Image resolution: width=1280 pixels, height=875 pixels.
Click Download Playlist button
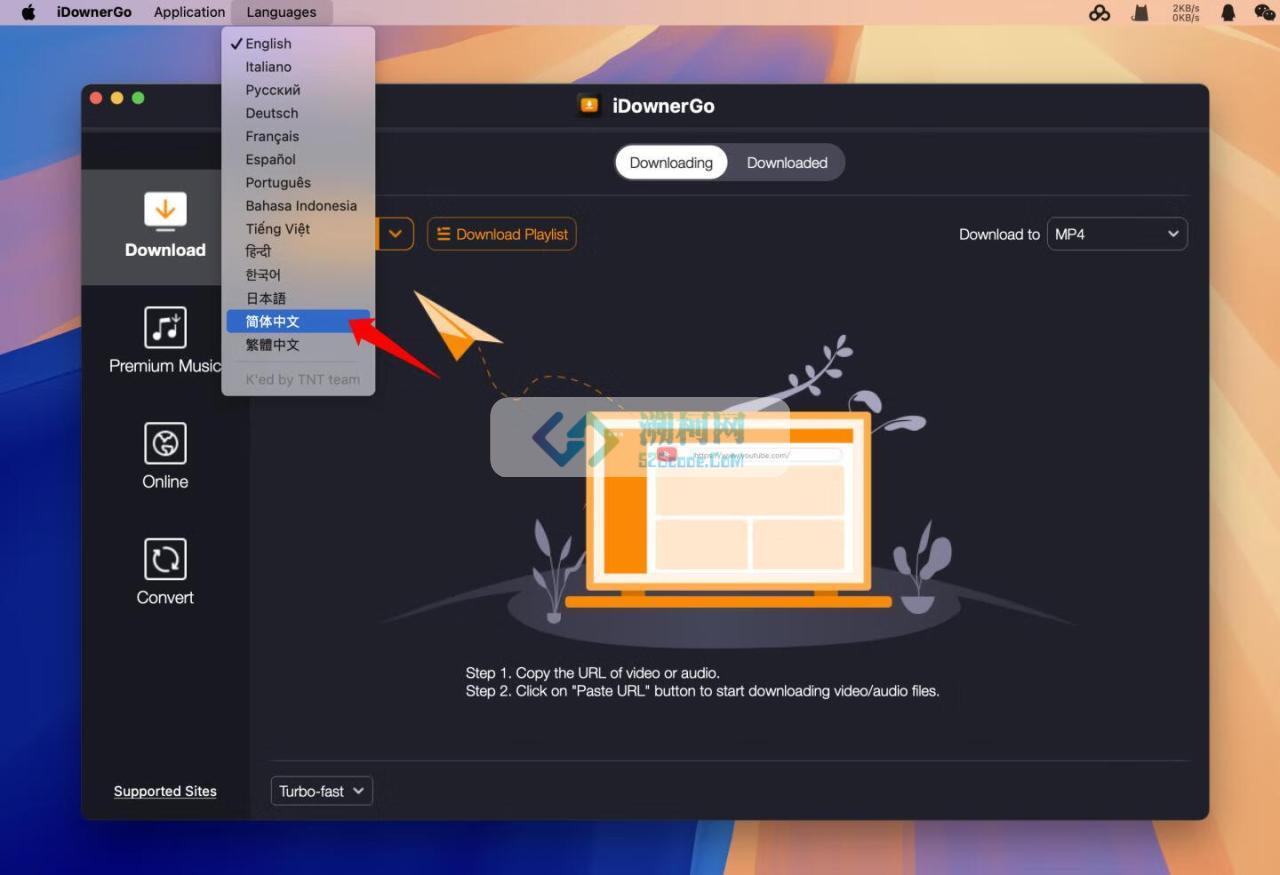tap(502, 234)
